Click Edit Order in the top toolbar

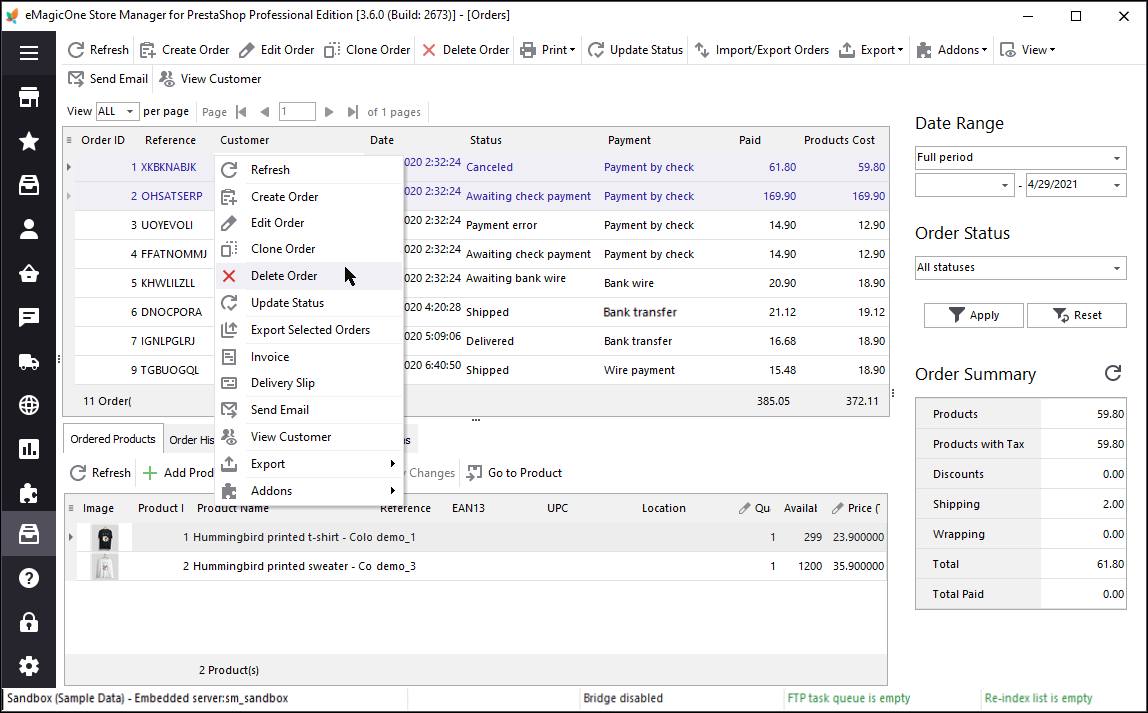(277, 50)
